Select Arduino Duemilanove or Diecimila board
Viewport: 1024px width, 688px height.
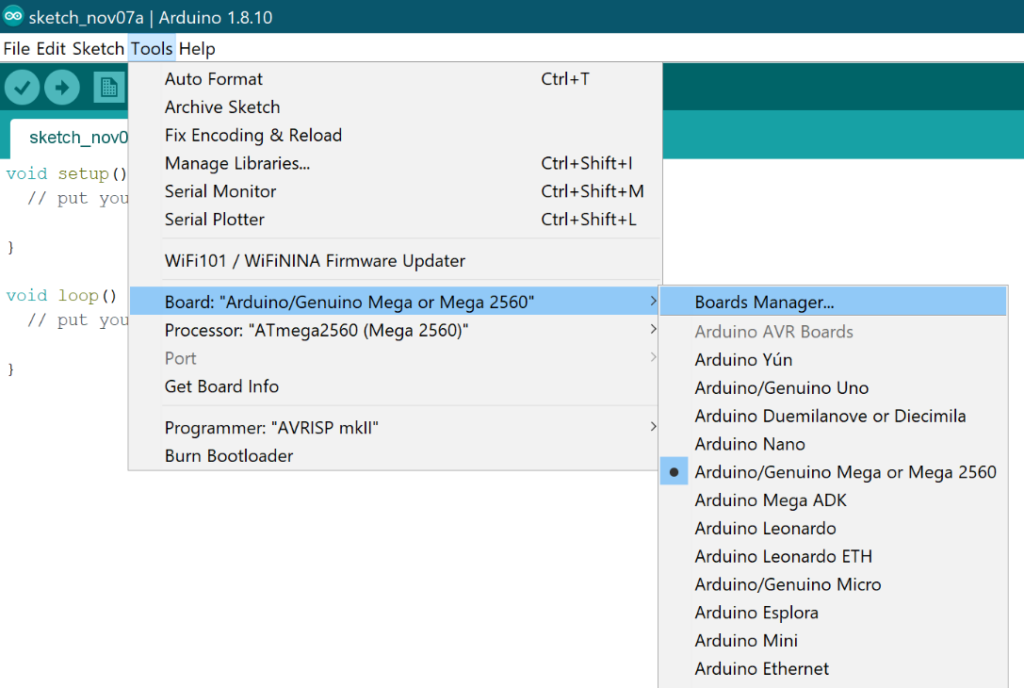pyautogui.click(x=833, y=416)
